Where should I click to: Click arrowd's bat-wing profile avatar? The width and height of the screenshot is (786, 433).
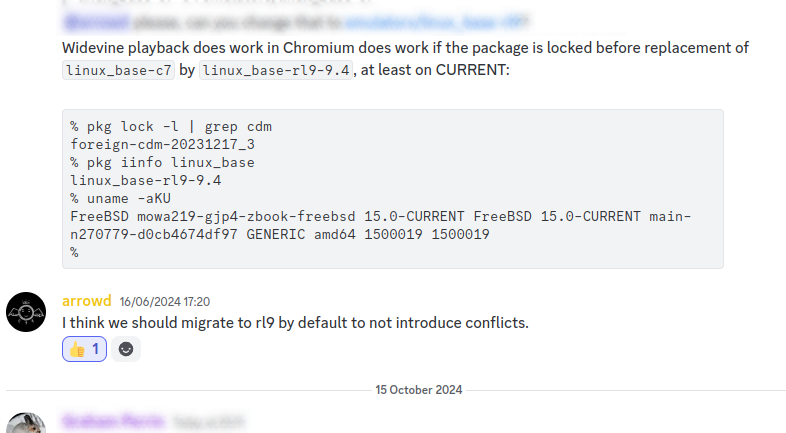pyautogui.click(x=26, y=312)
